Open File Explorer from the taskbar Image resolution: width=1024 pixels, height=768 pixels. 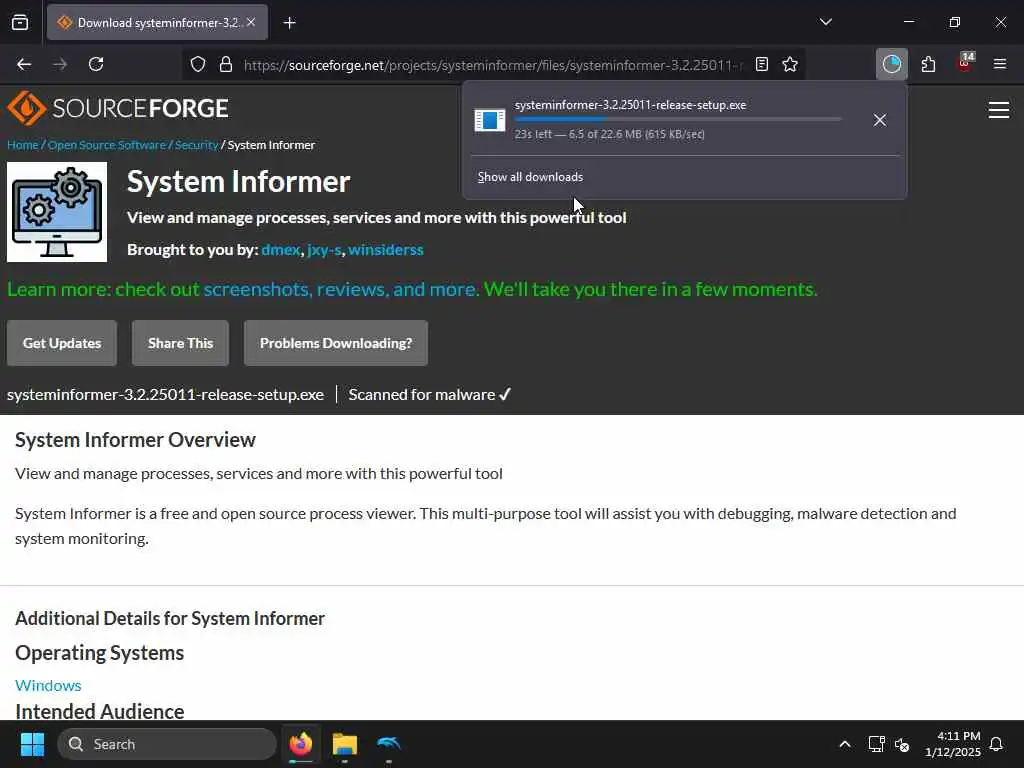(344, 744)
